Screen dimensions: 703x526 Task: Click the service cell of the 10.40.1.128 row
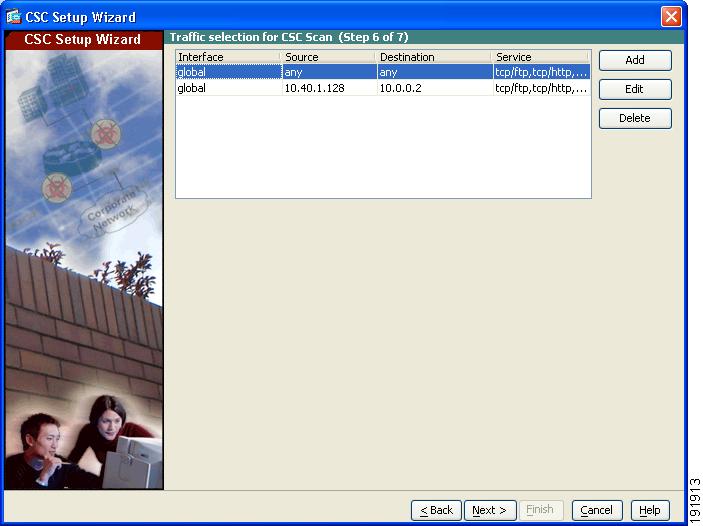coord(542,88)
